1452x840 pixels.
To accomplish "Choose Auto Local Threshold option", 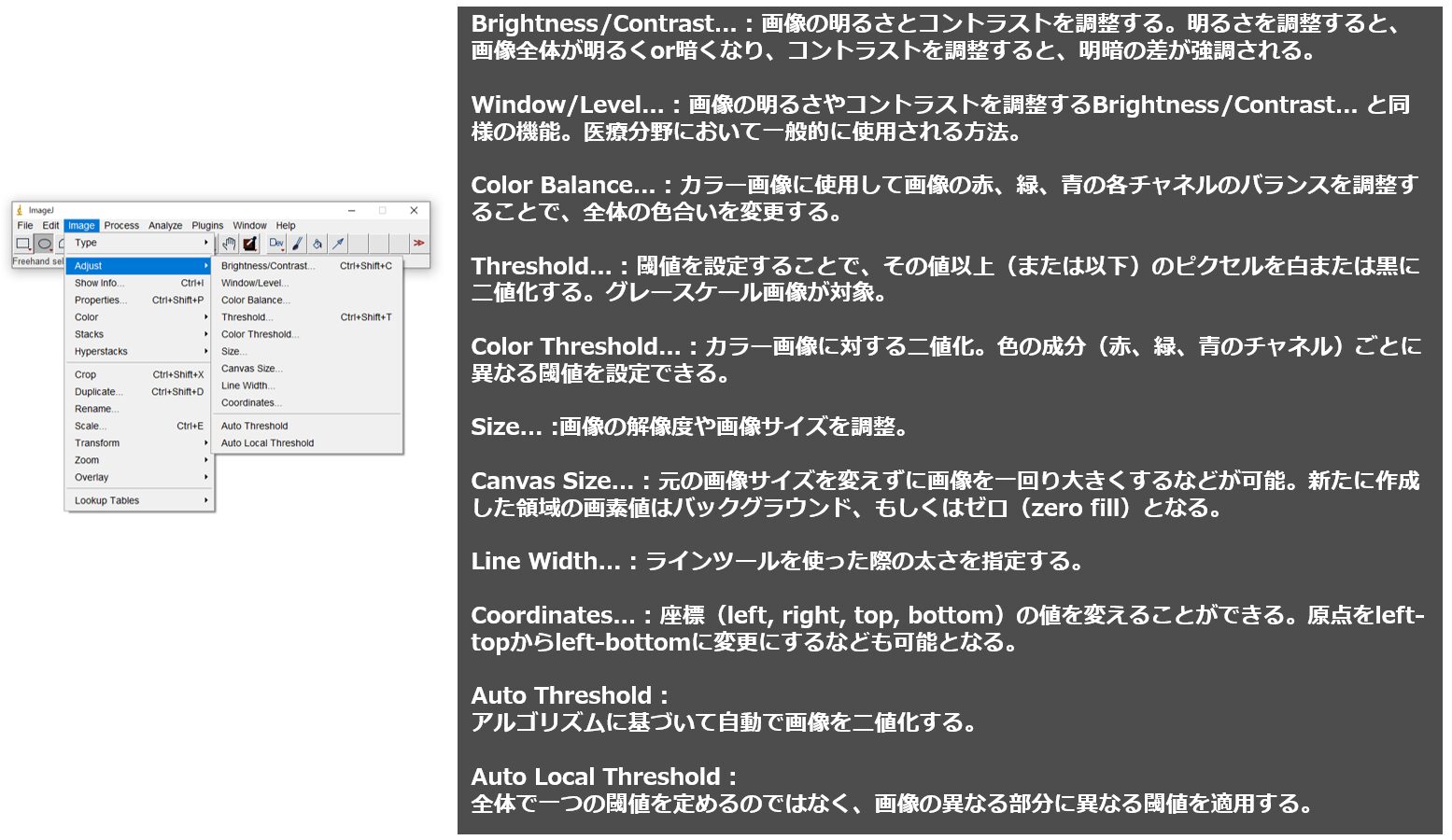I will pyautogui.click(x=267, y=442).
